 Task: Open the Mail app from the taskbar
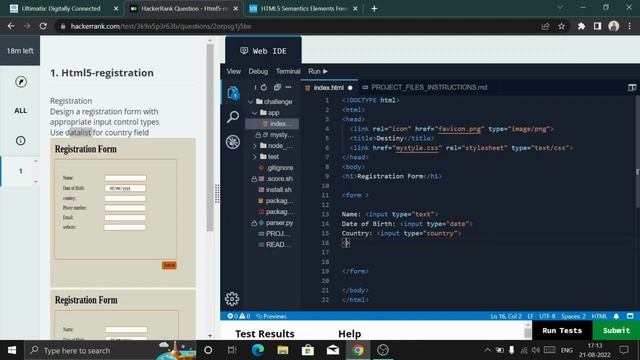[x=333, y=350]
